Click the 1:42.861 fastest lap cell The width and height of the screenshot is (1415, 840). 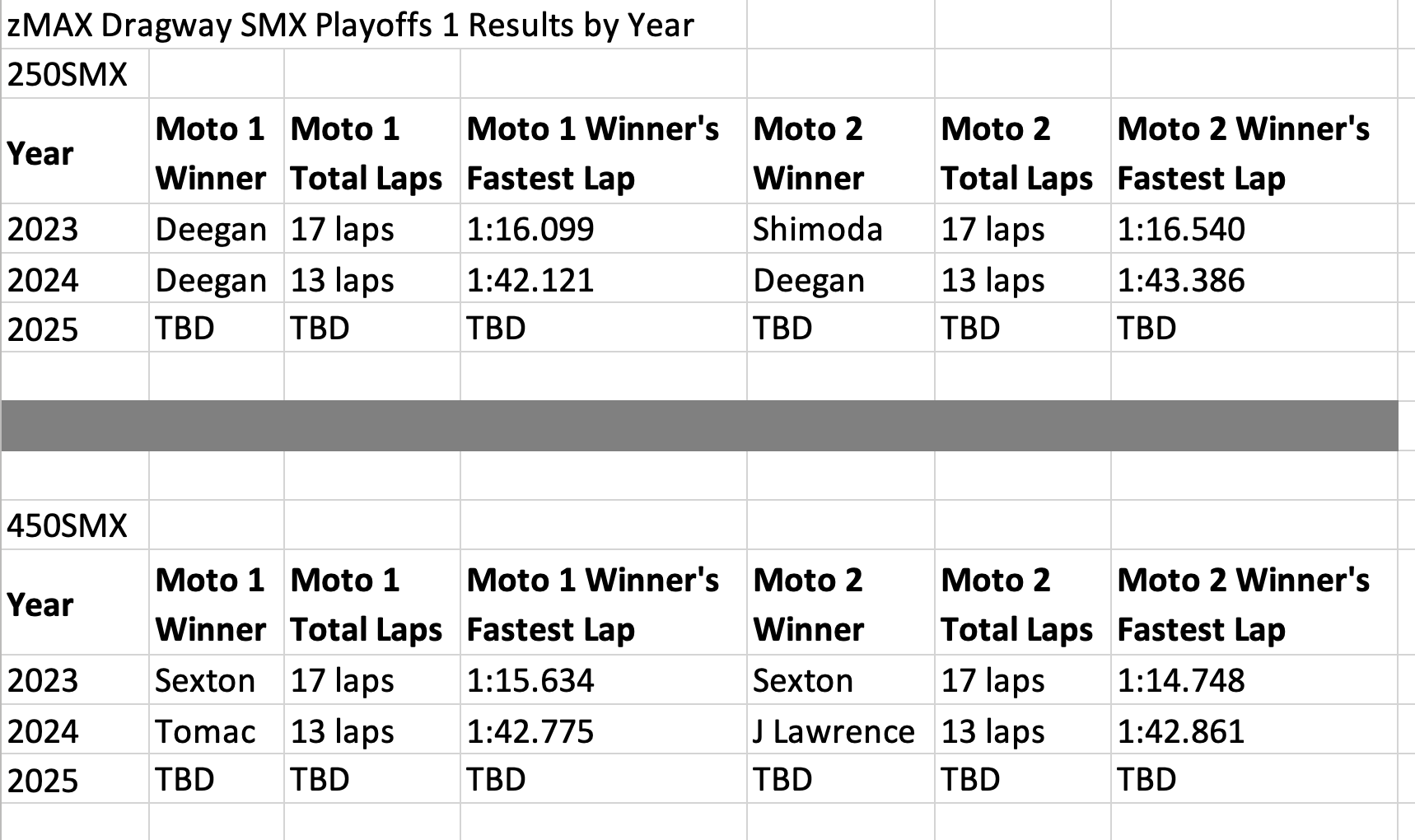(1180, 731)
